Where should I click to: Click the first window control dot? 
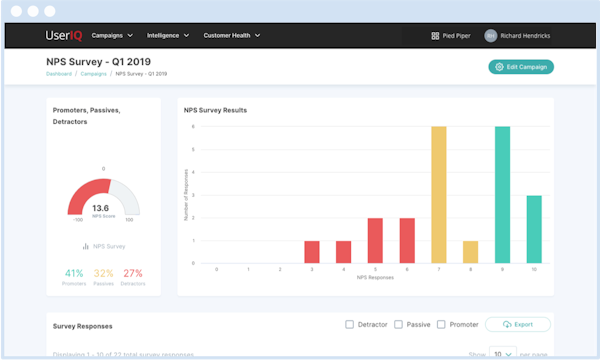tap(16, 11)
